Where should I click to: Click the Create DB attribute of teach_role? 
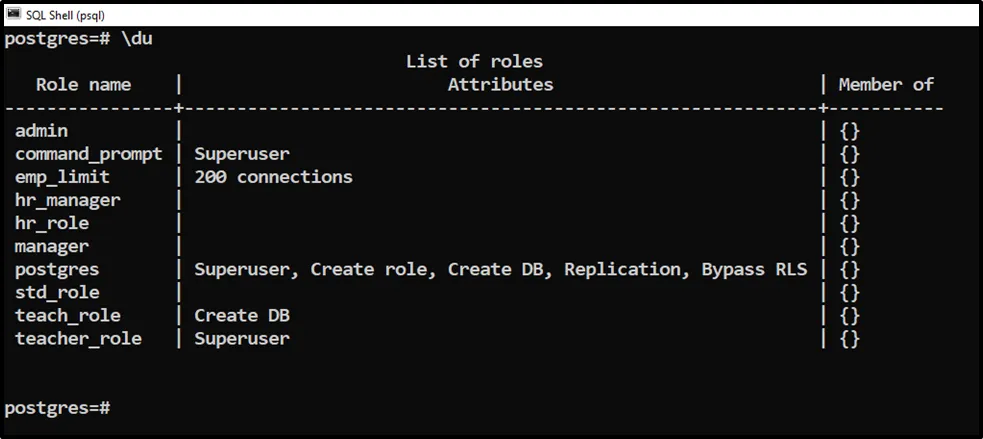tap(242, 315)
